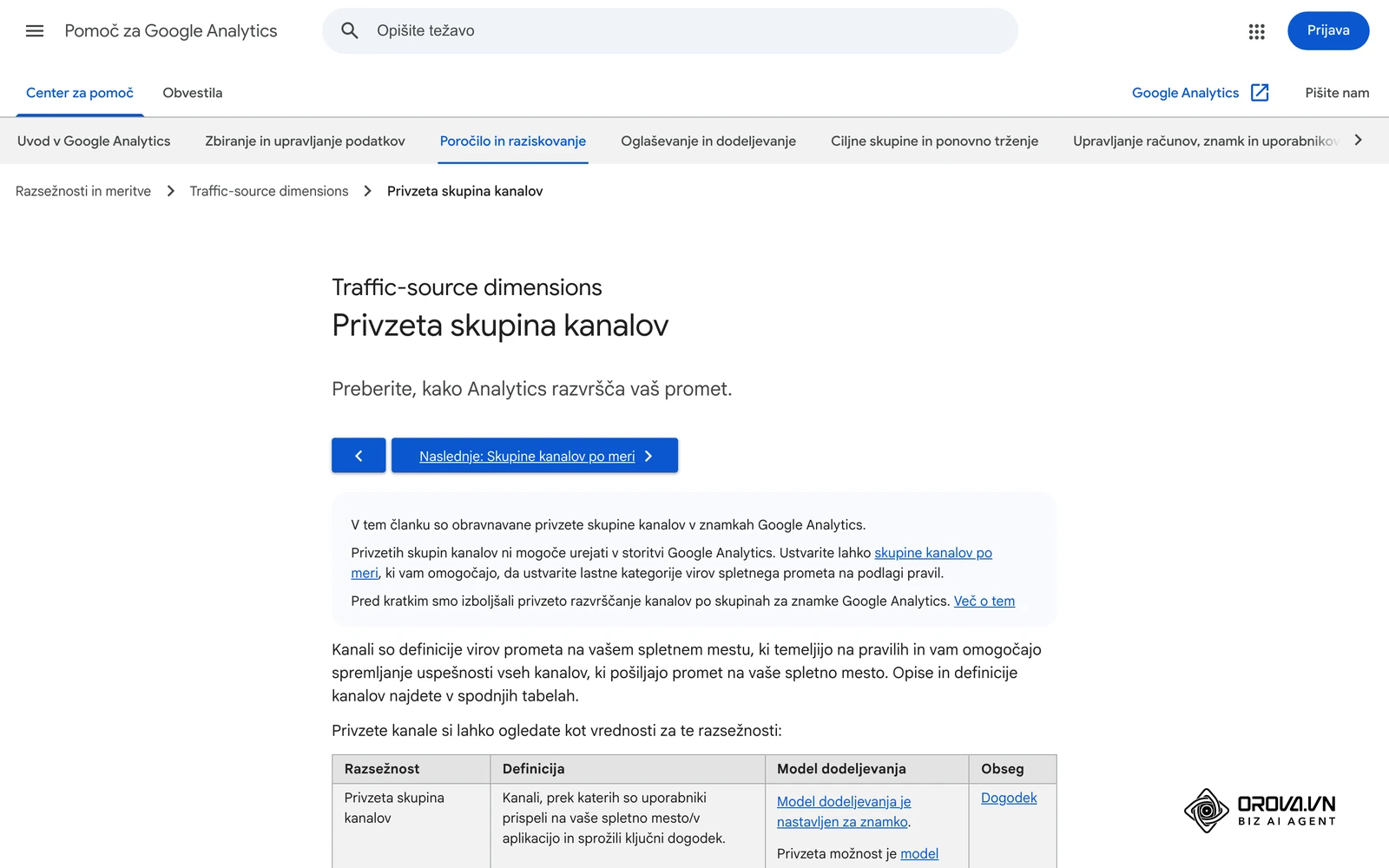Show more topic tabs with right chevron
This screenshot has width=1389, height=868.
pyautogui.click(x=1359, y=141)
